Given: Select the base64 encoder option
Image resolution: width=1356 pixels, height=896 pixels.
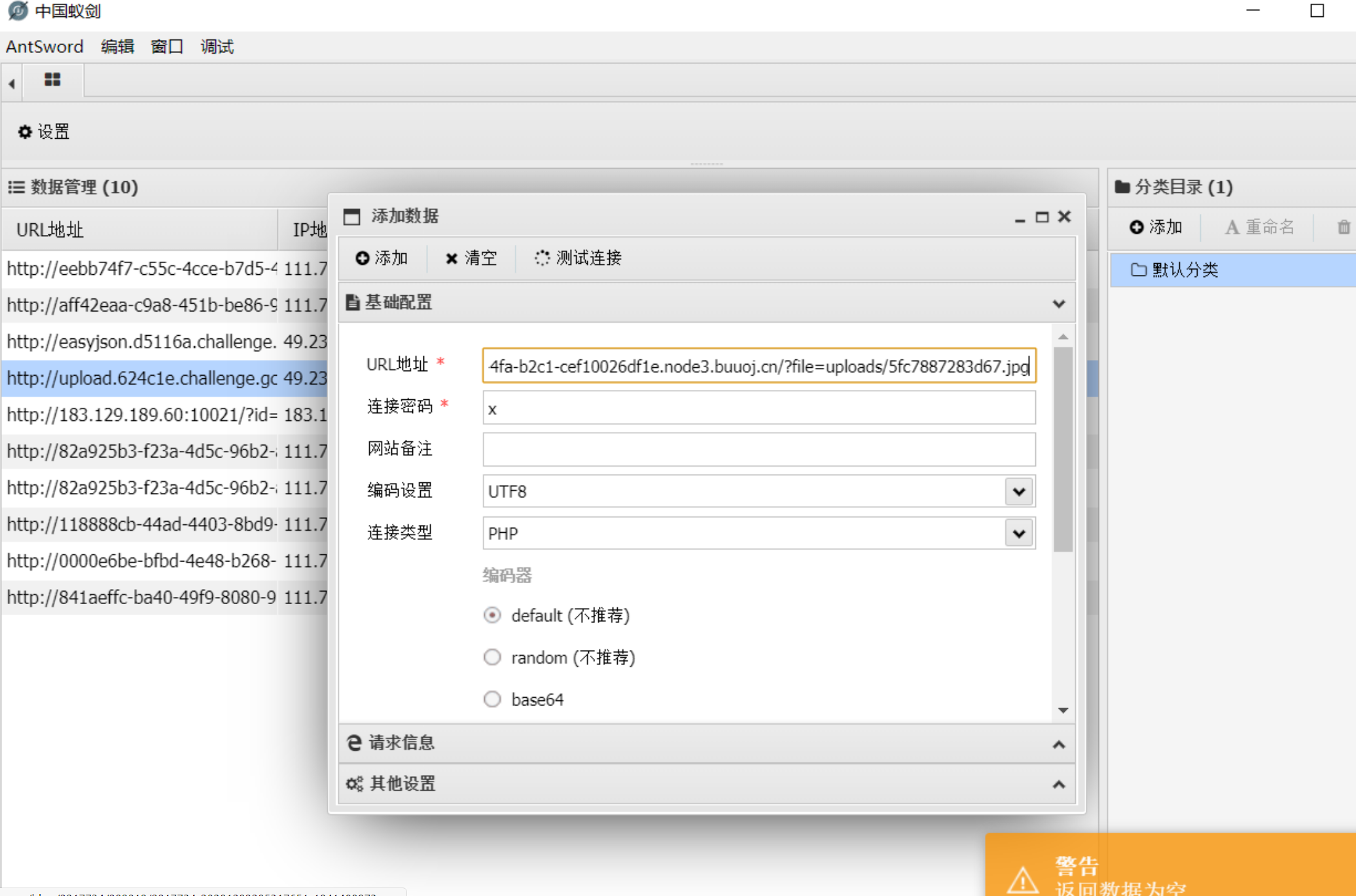Looking at the screenshot, I should click(x=492, y=699).
